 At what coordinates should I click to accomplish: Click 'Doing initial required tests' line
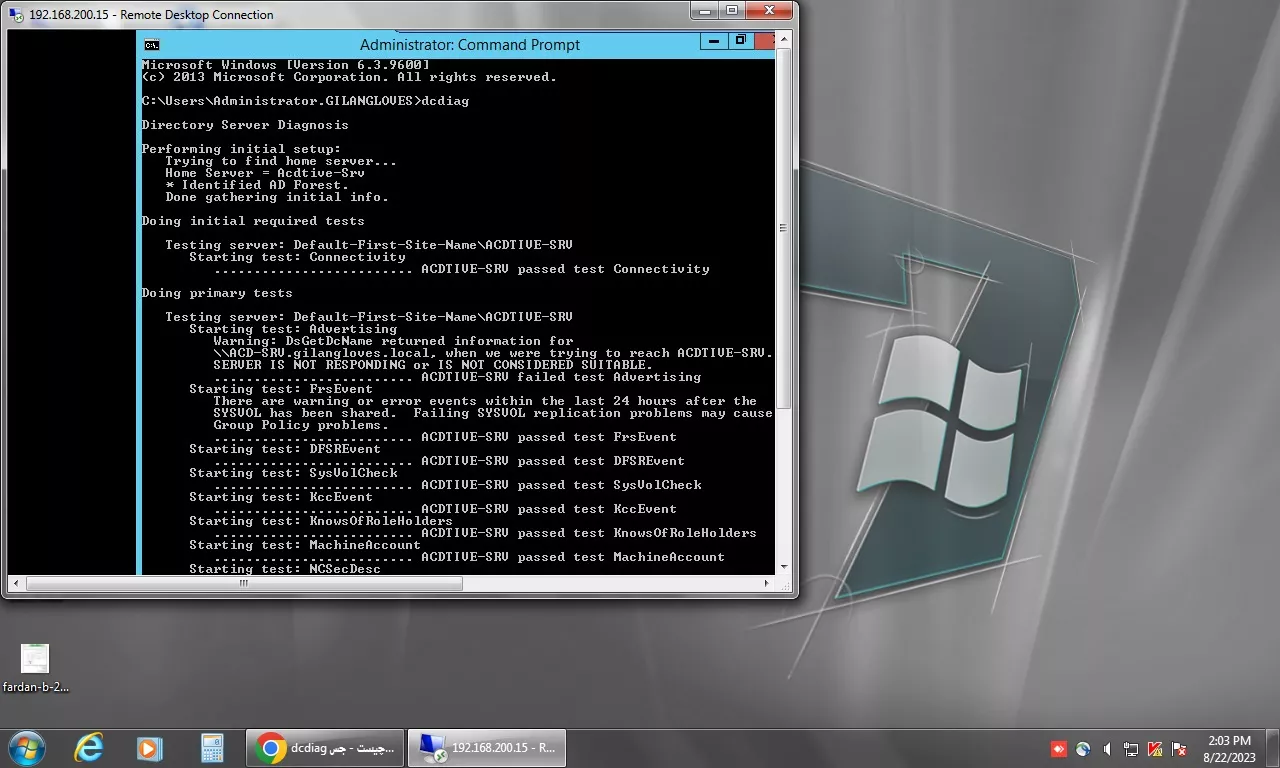point(253,221)
